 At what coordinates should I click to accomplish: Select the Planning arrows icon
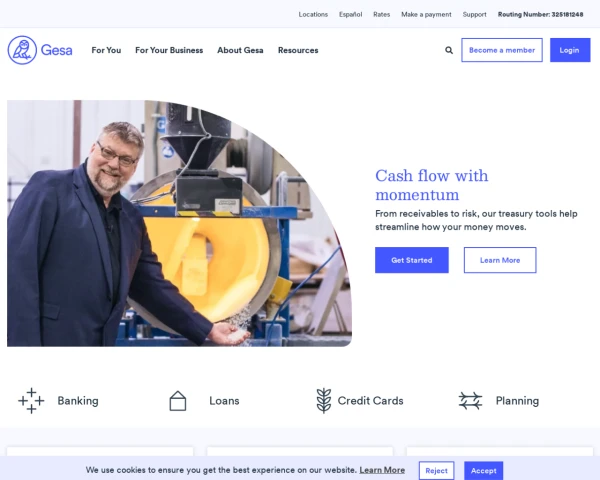470,401
